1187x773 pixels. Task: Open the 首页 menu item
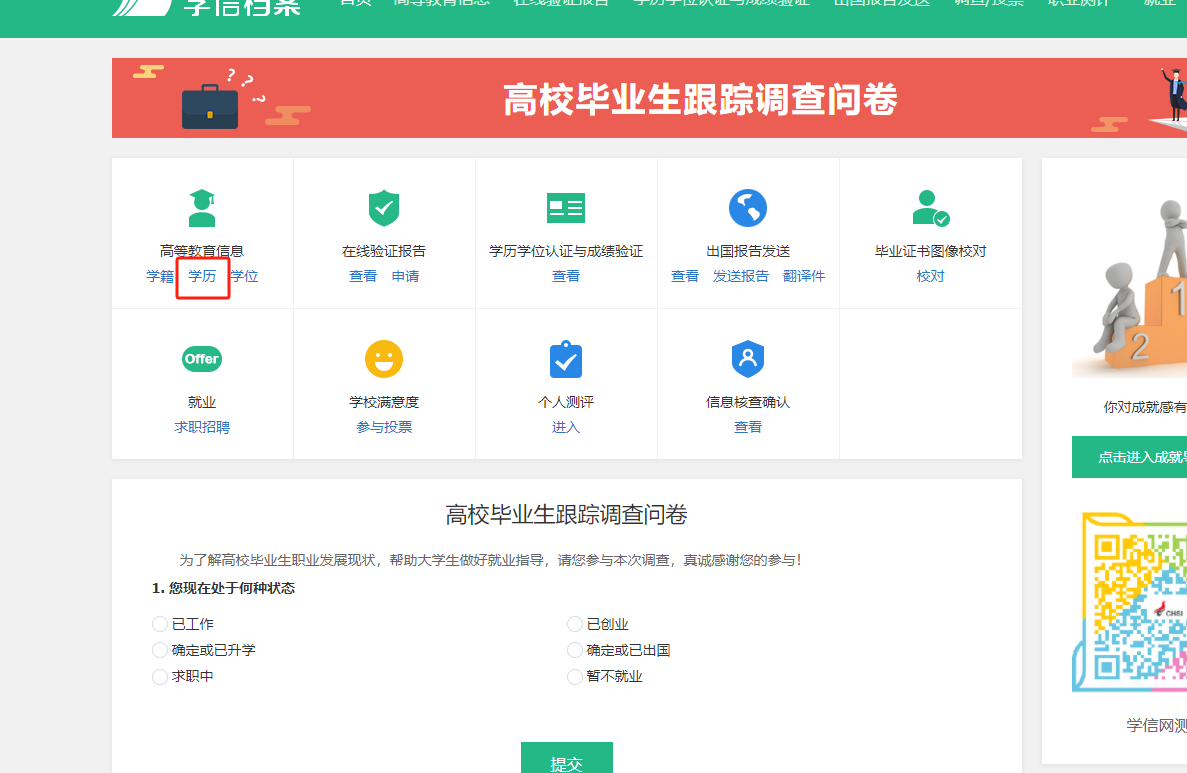[355, 3]
